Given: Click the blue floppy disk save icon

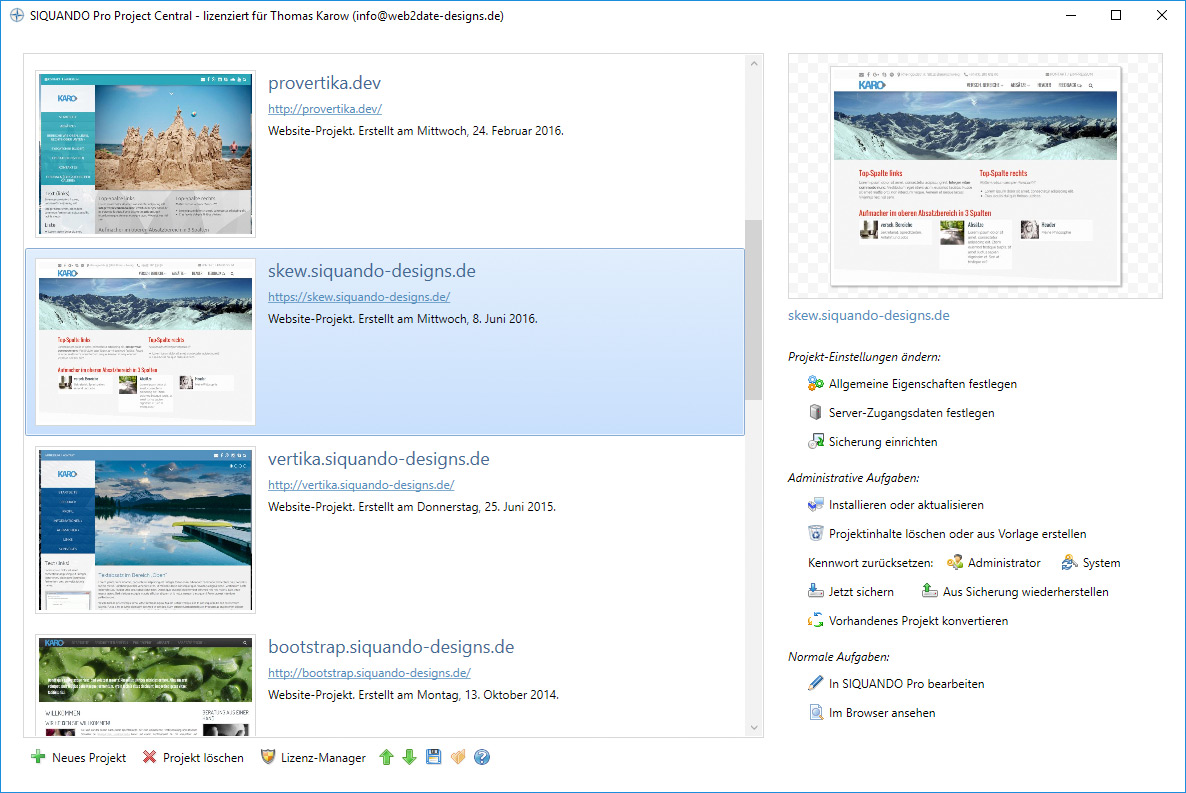Looking at the screenshot, I should coord(433,758).
